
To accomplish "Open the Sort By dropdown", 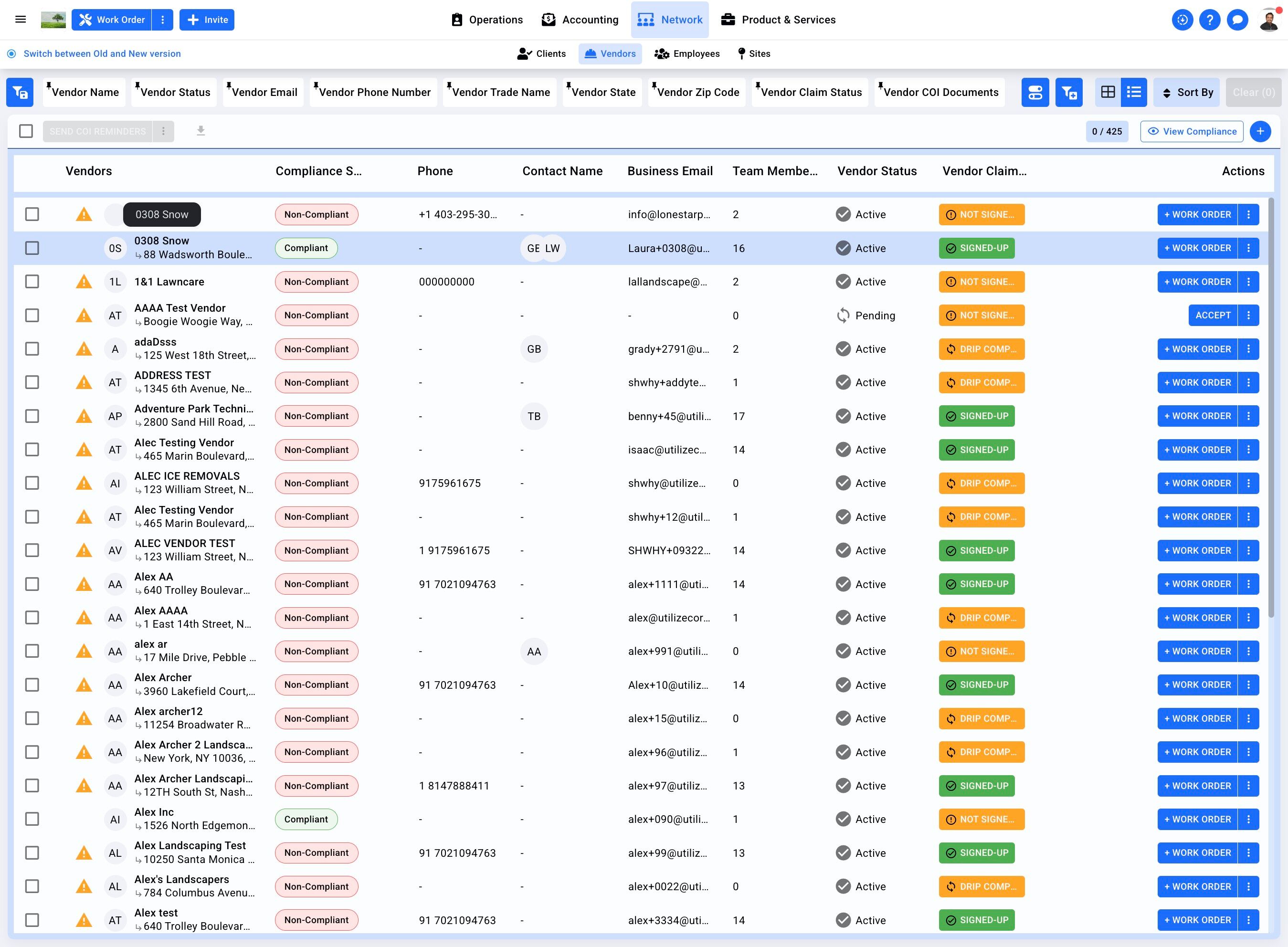I will [x=1188, y=92].
